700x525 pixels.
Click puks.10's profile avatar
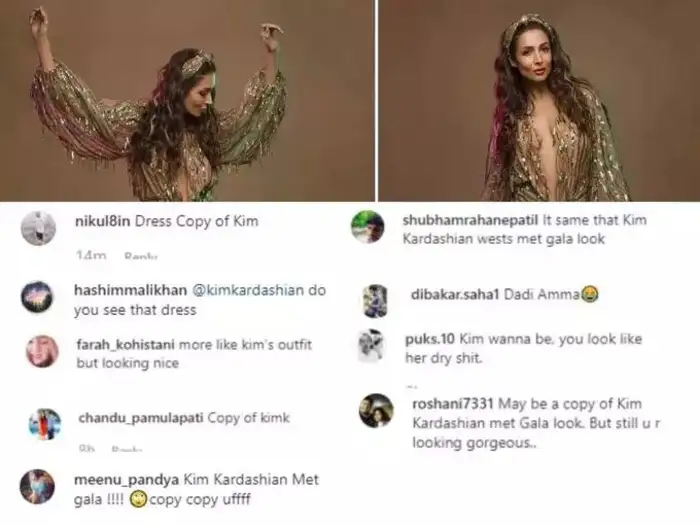click(x=371, y=345)
